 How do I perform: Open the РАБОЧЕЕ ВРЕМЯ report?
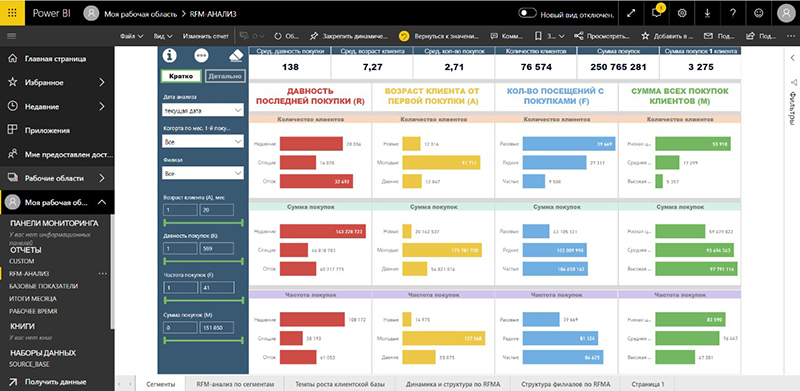point(33,311)
